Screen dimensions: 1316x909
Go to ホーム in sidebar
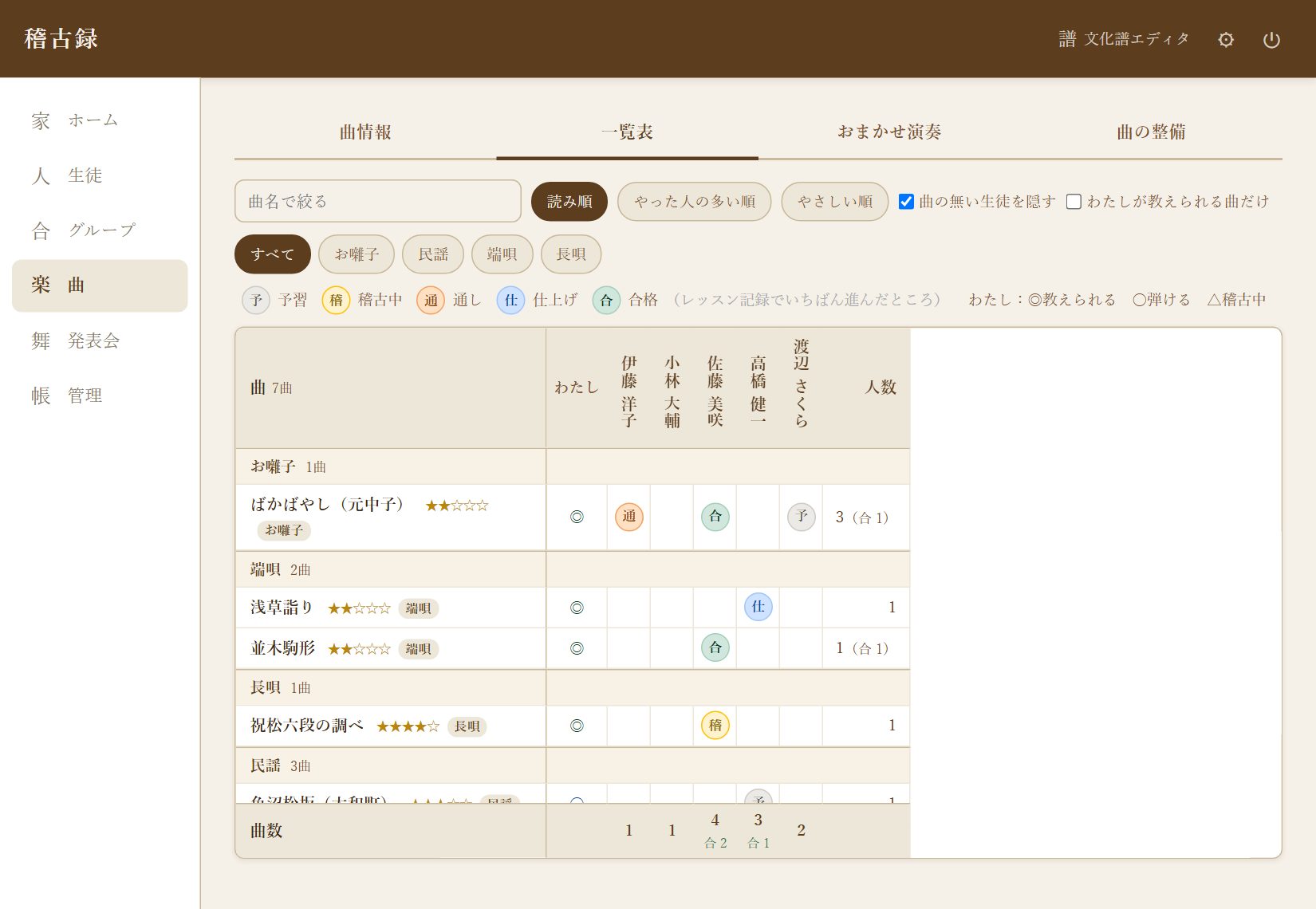click(x=100, y=120)
